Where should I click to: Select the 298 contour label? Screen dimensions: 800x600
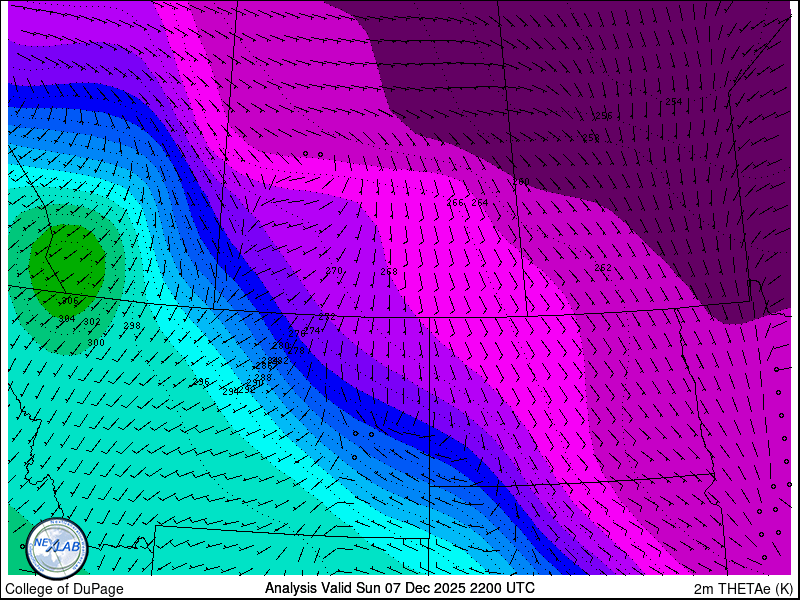132,326
